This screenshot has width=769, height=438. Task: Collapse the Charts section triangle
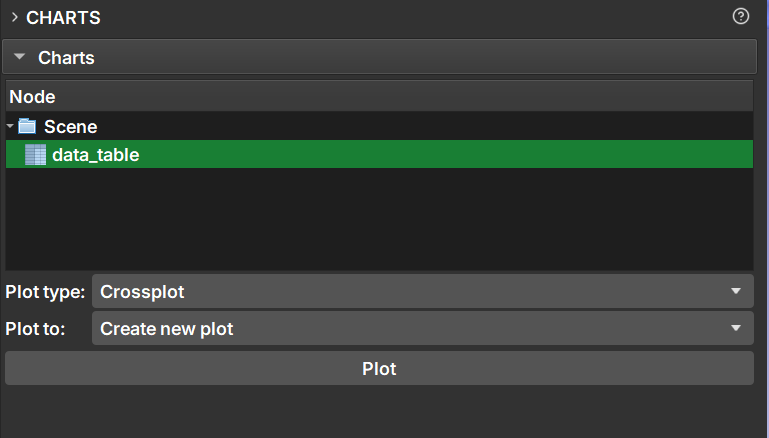tap(19, 57)
